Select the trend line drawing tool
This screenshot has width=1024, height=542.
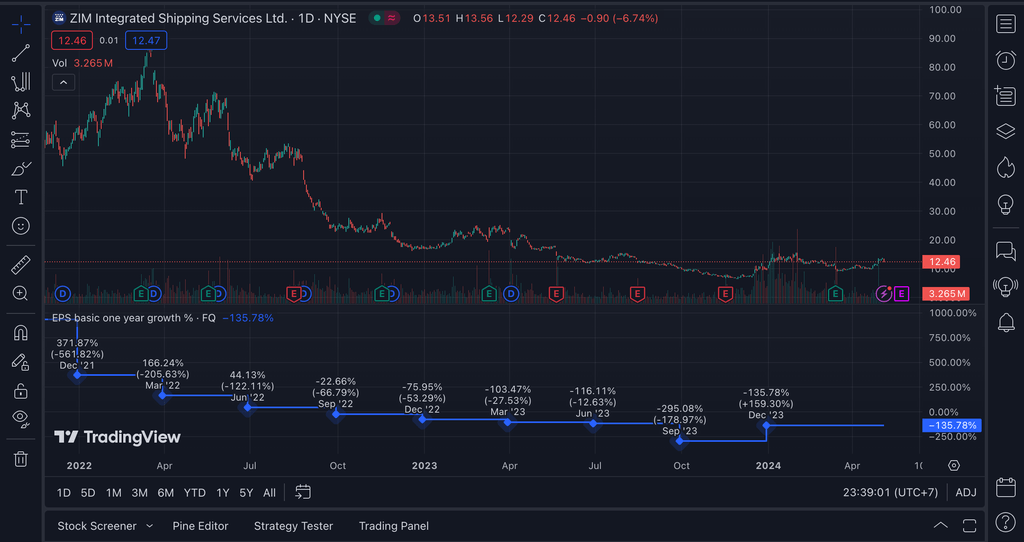pos(20,53)
